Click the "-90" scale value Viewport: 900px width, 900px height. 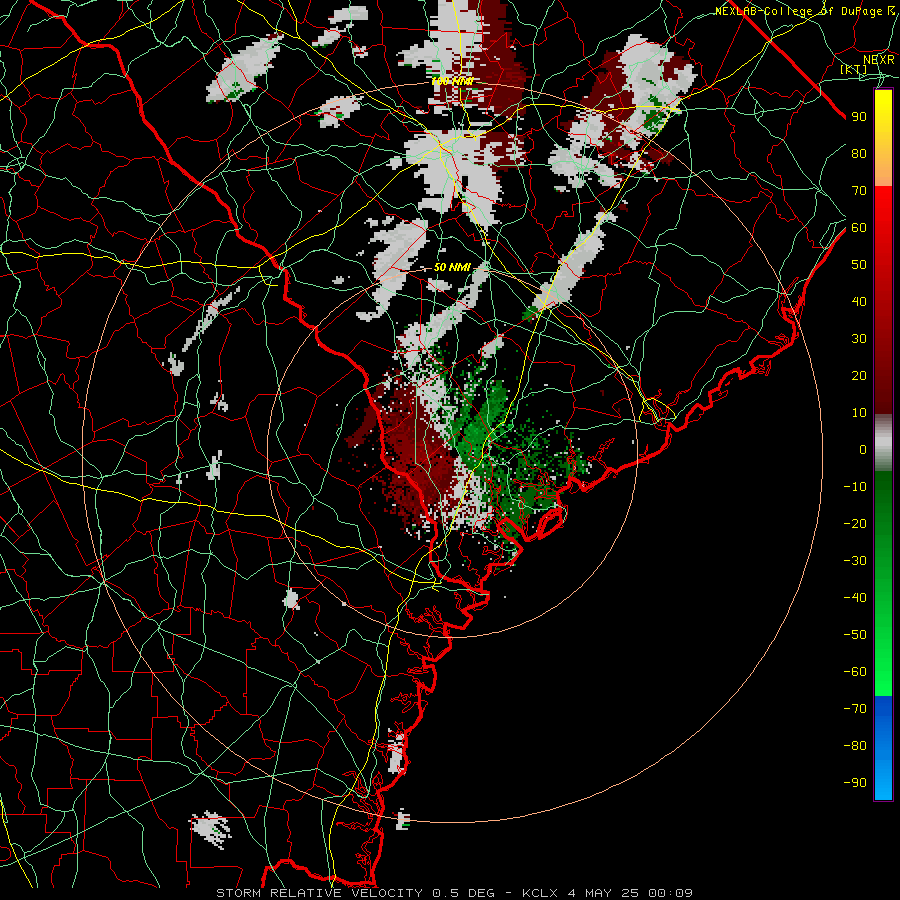coord(855,783)
